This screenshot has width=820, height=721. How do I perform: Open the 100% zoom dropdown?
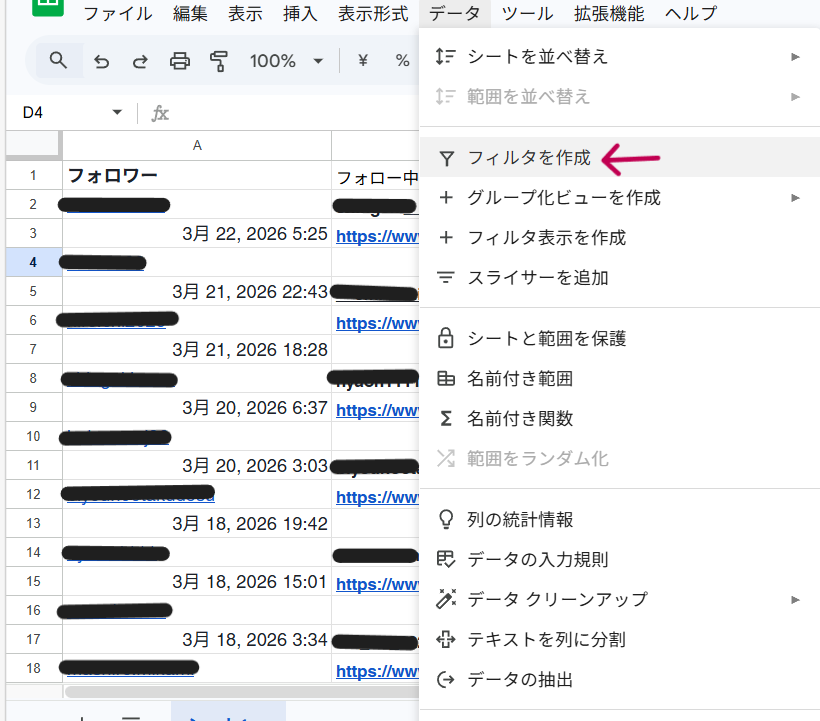click(286, 61)
